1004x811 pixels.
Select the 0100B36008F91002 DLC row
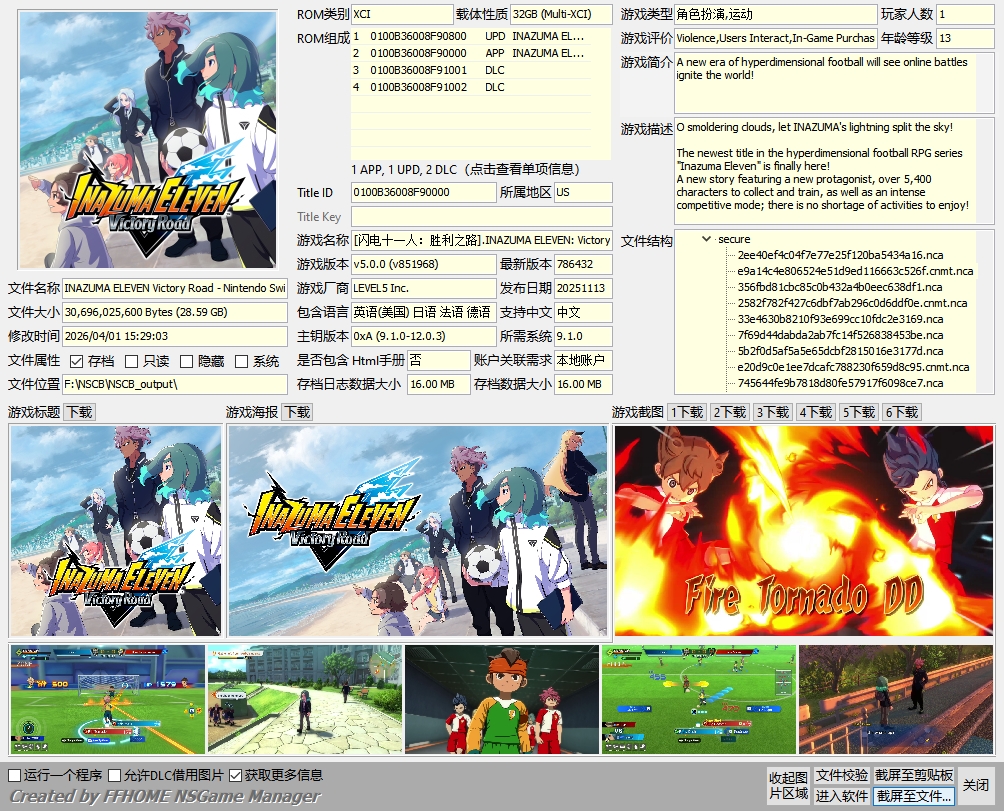[468, 87]
